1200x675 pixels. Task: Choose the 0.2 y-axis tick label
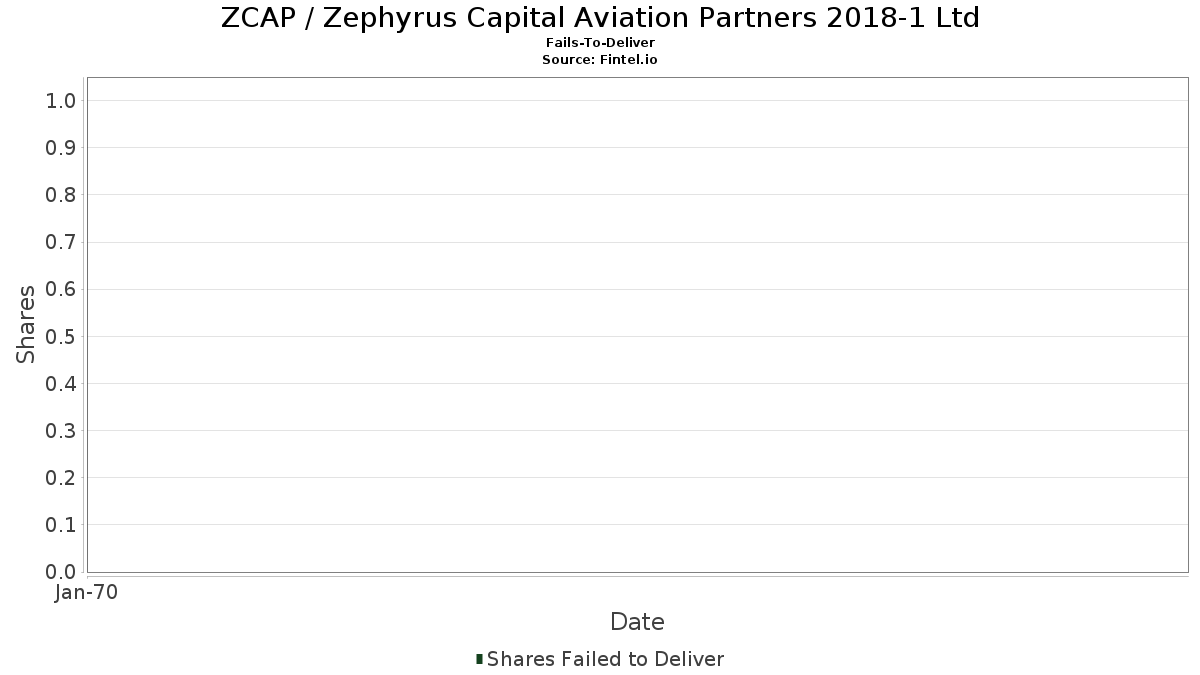pos(61,478)
